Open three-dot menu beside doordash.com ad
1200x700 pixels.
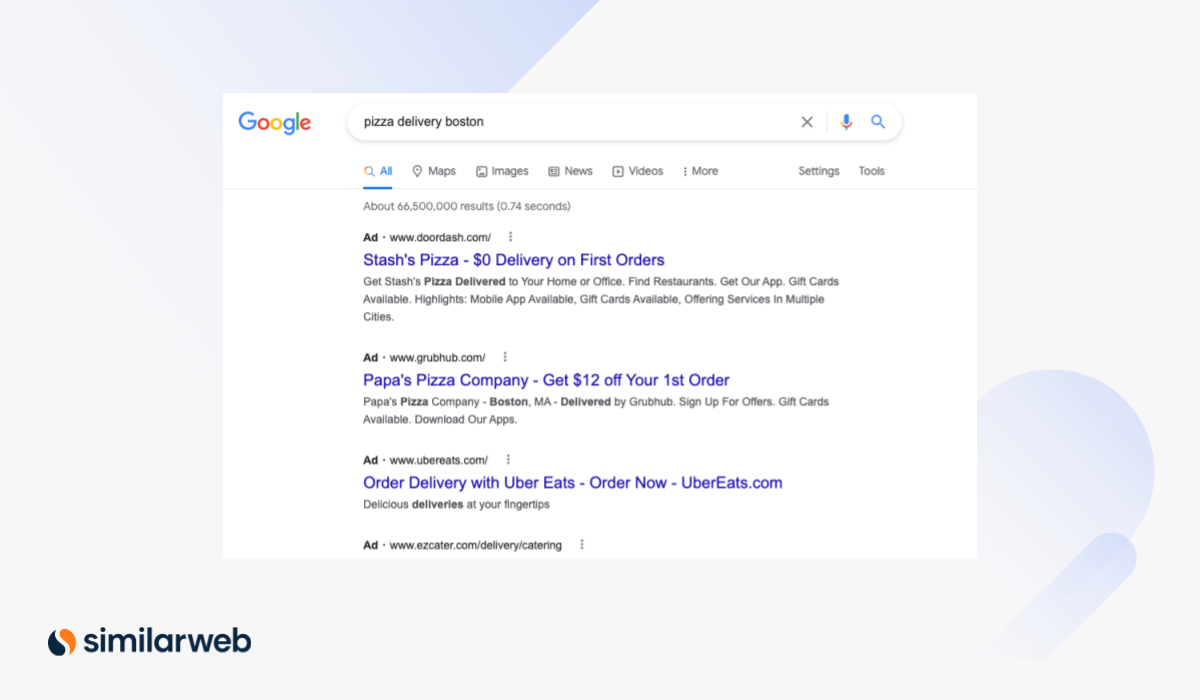[510, 237]
